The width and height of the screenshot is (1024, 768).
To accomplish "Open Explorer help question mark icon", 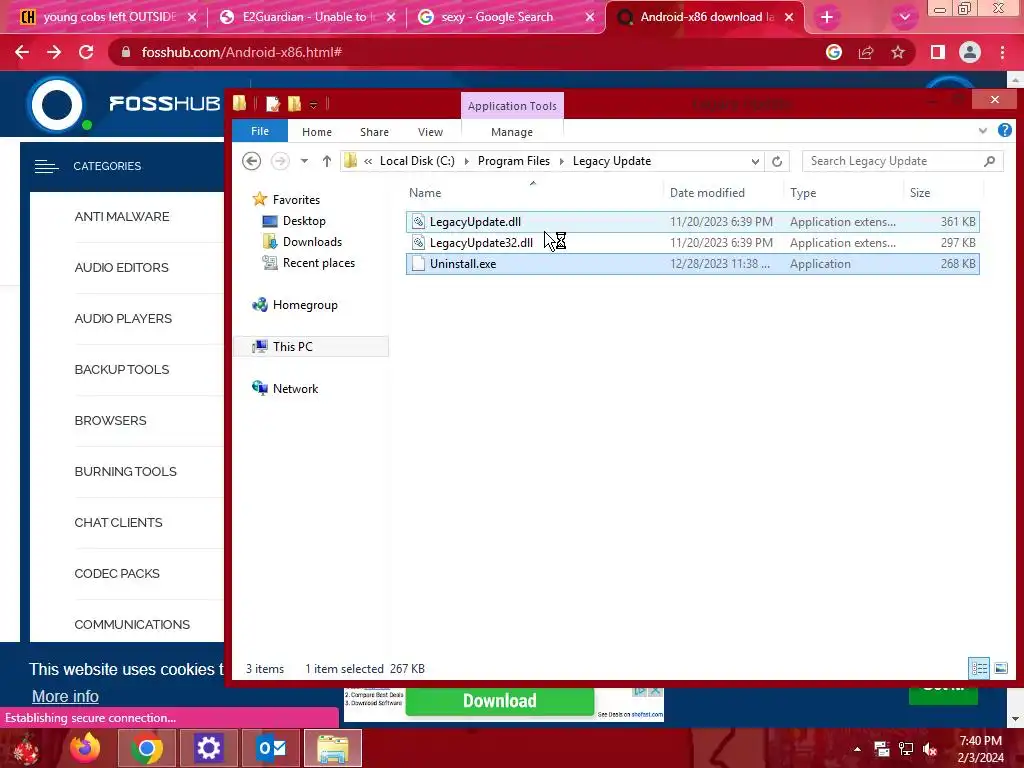I will [x=1004, y=131].
